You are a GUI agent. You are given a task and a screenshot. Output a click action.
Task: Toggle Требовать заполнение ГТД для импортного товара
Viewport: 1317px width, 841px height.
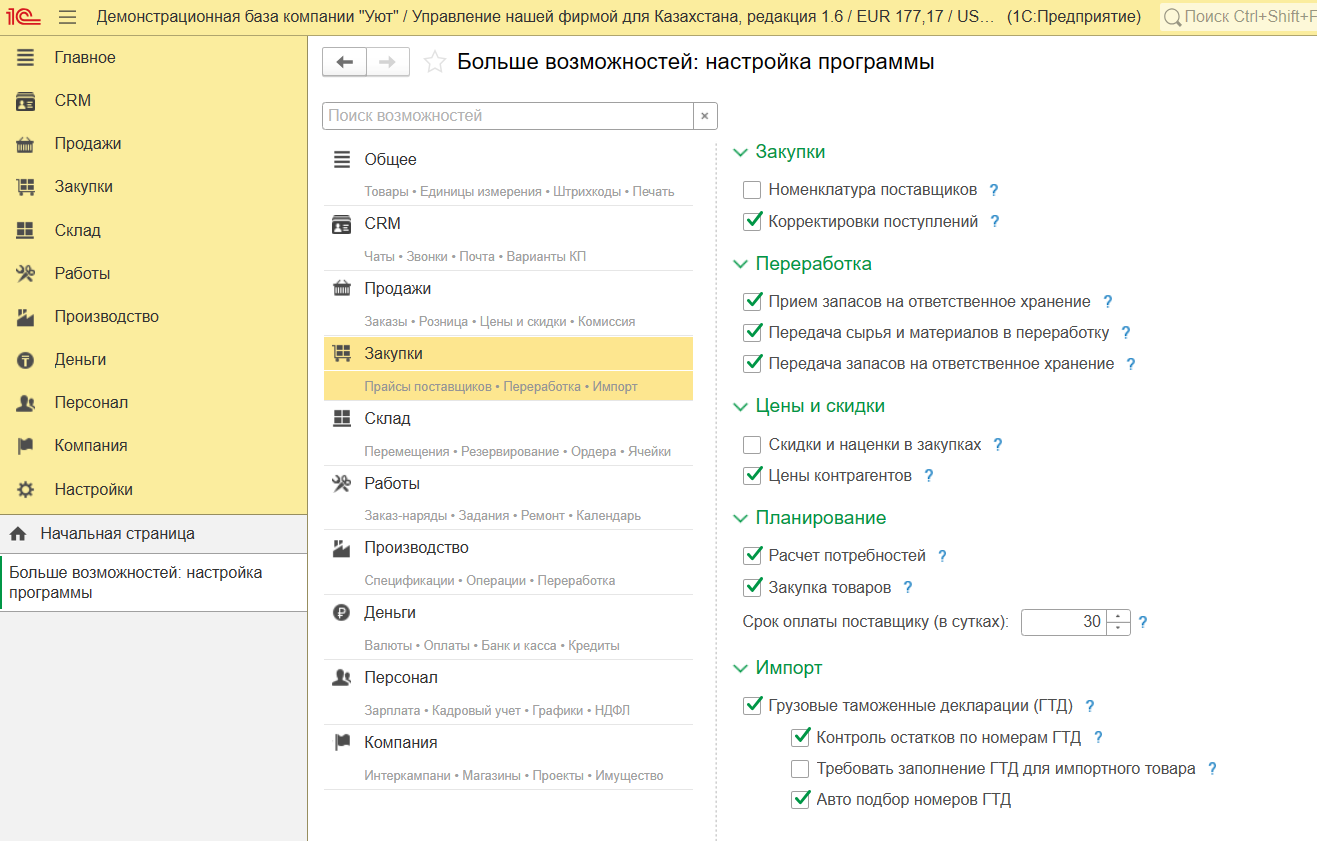800,769
